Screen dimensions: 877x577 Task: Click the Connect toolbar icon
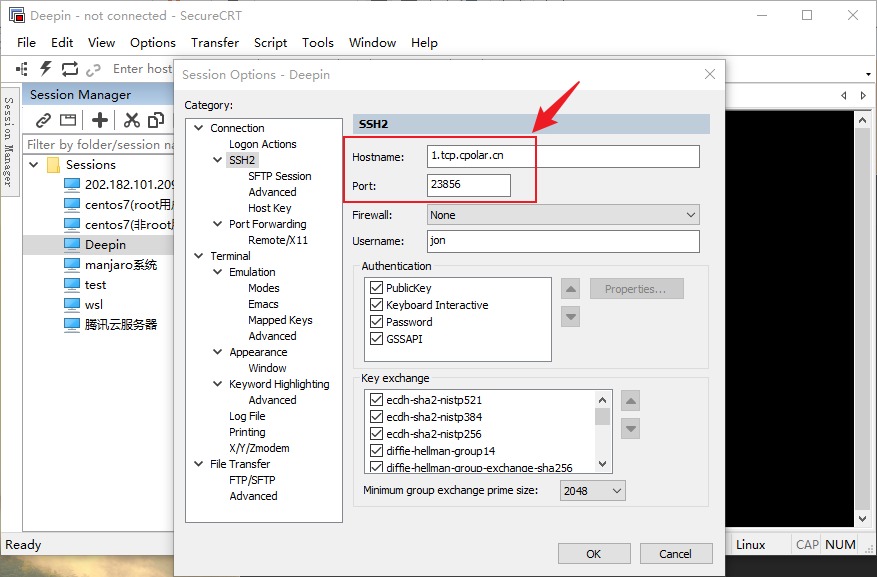(22, 69)
